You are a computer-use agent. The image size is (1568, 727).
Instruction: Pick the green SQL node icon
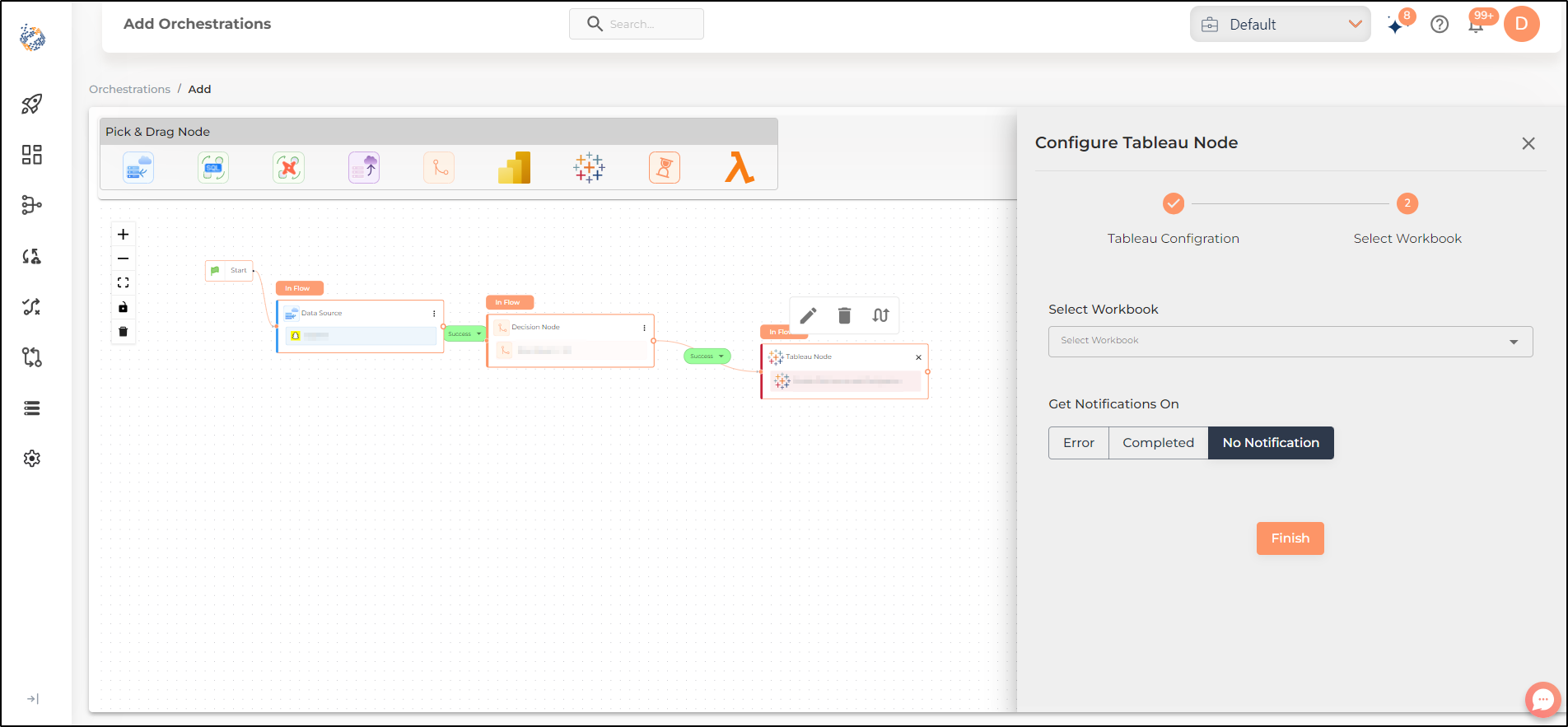213,168
